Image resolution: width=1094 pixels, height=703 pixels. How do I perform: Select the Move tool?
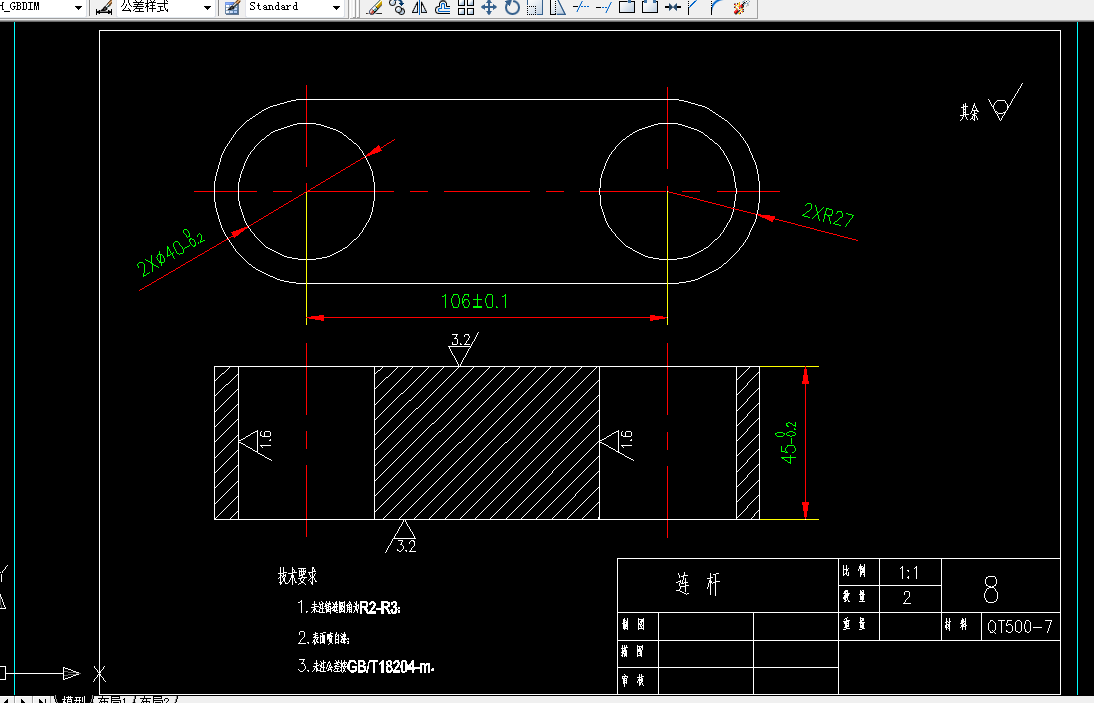(x=489, y=8)
